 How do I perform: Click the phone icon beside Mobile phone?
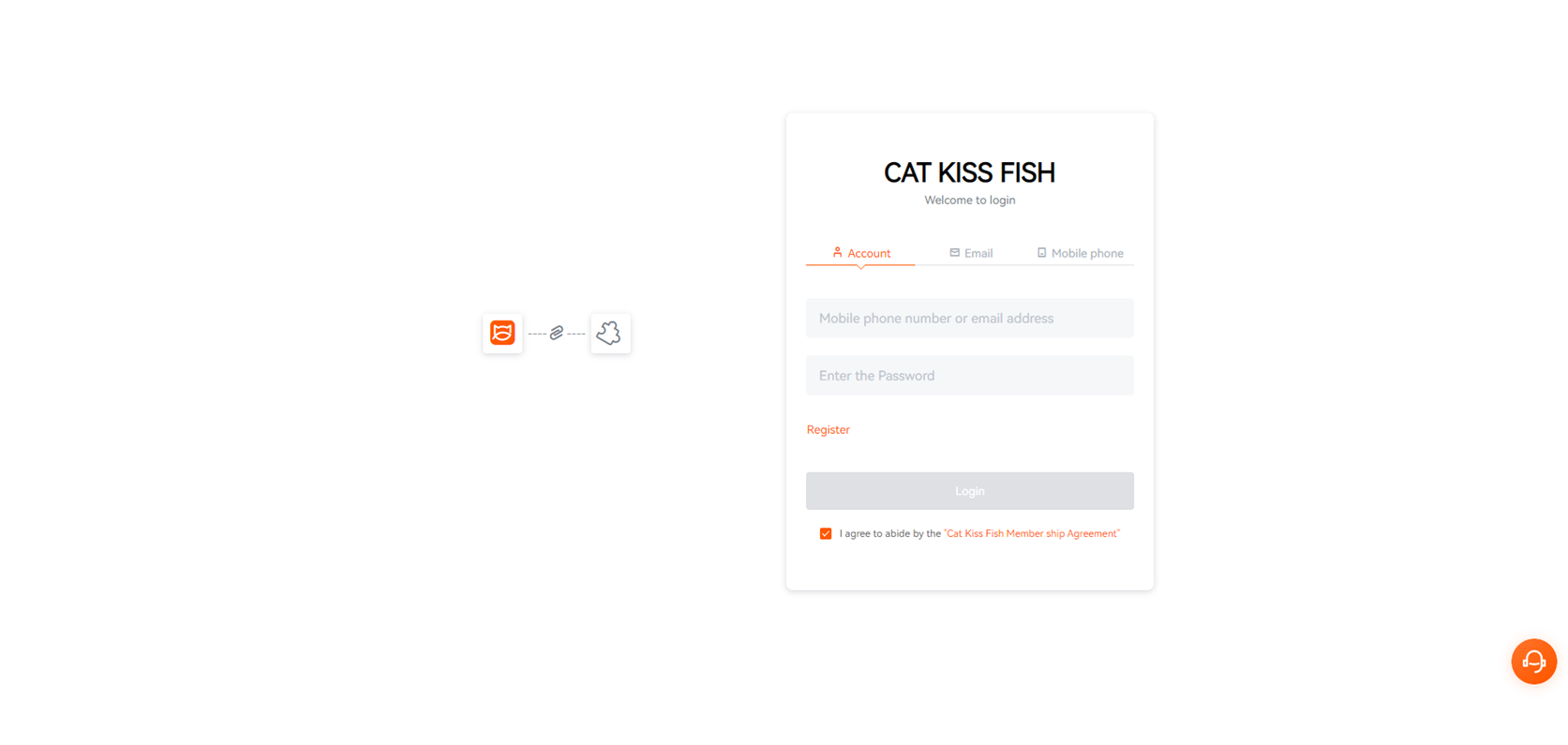point(1041,252)
